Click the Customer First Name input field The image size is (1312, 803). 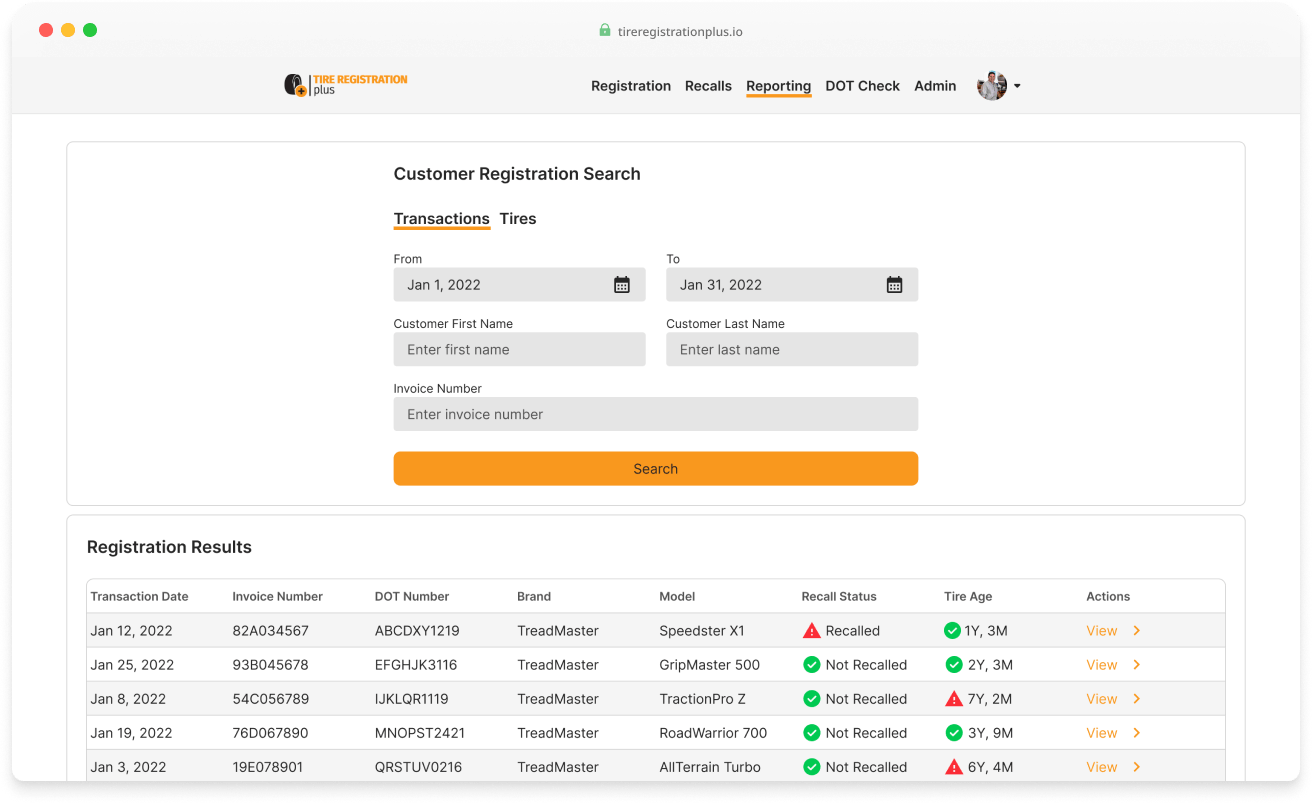coord(519,349)
